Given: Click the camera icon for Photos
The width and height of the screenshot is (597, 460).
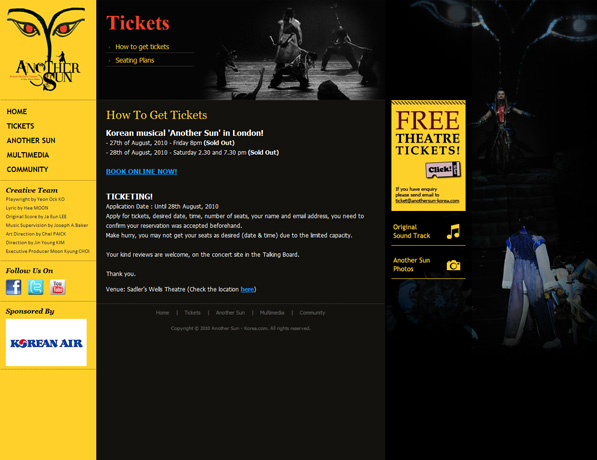Looking at the screenshot, I should pyautogui.click(x=453, y=265).
